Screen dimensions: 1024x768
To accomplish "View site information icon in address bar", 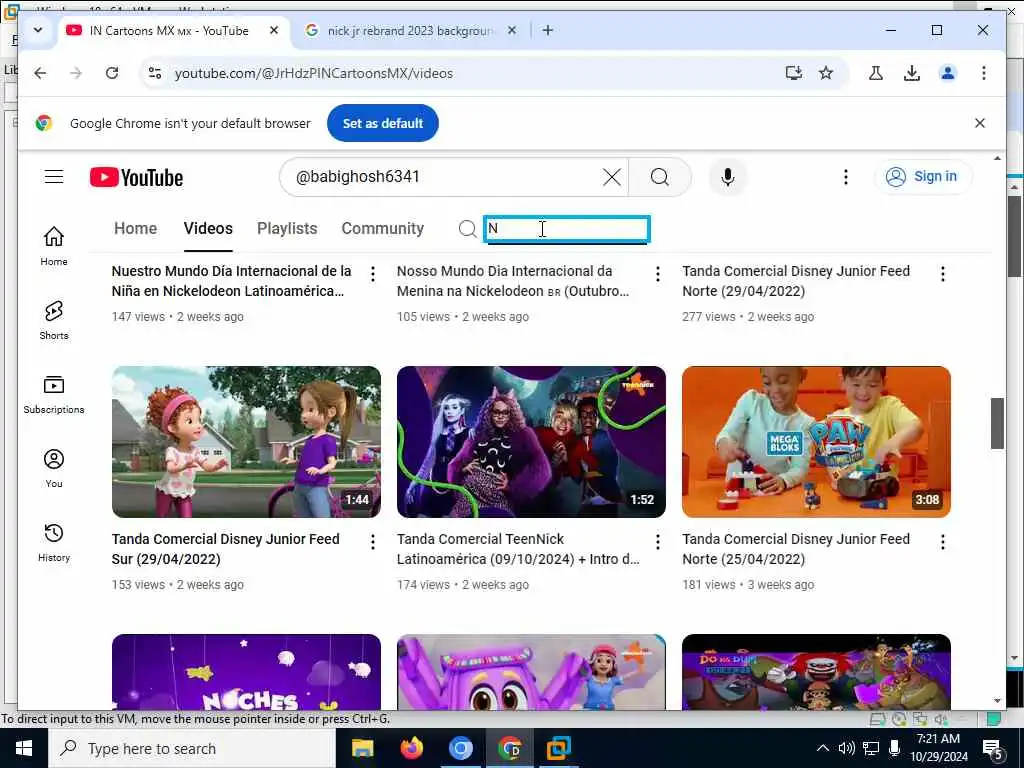I will click(x=155, y=73).
